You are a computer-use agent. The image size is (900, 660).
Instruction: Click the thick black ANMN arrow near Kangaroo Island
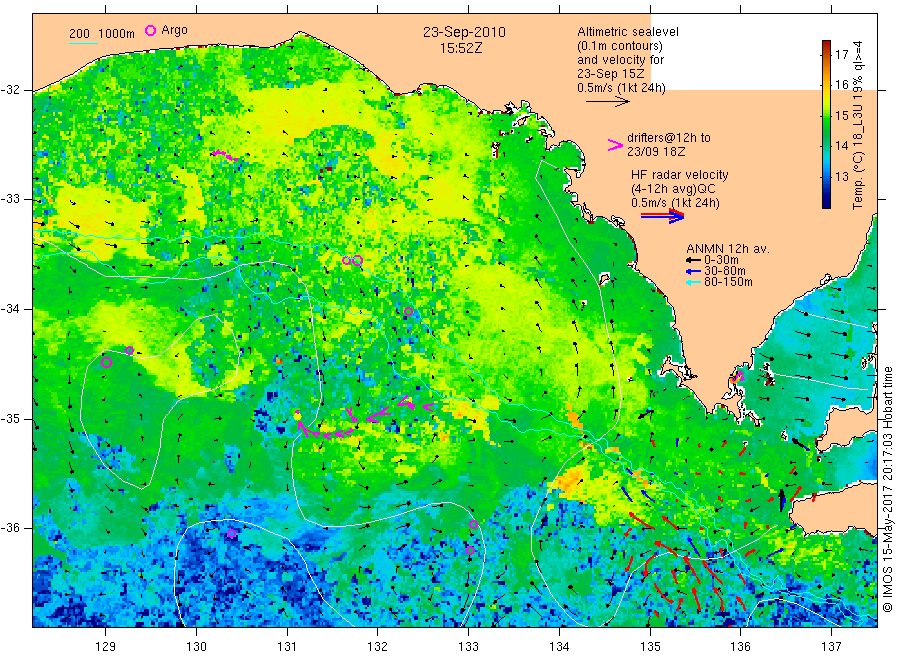click(x=781, y=500)
